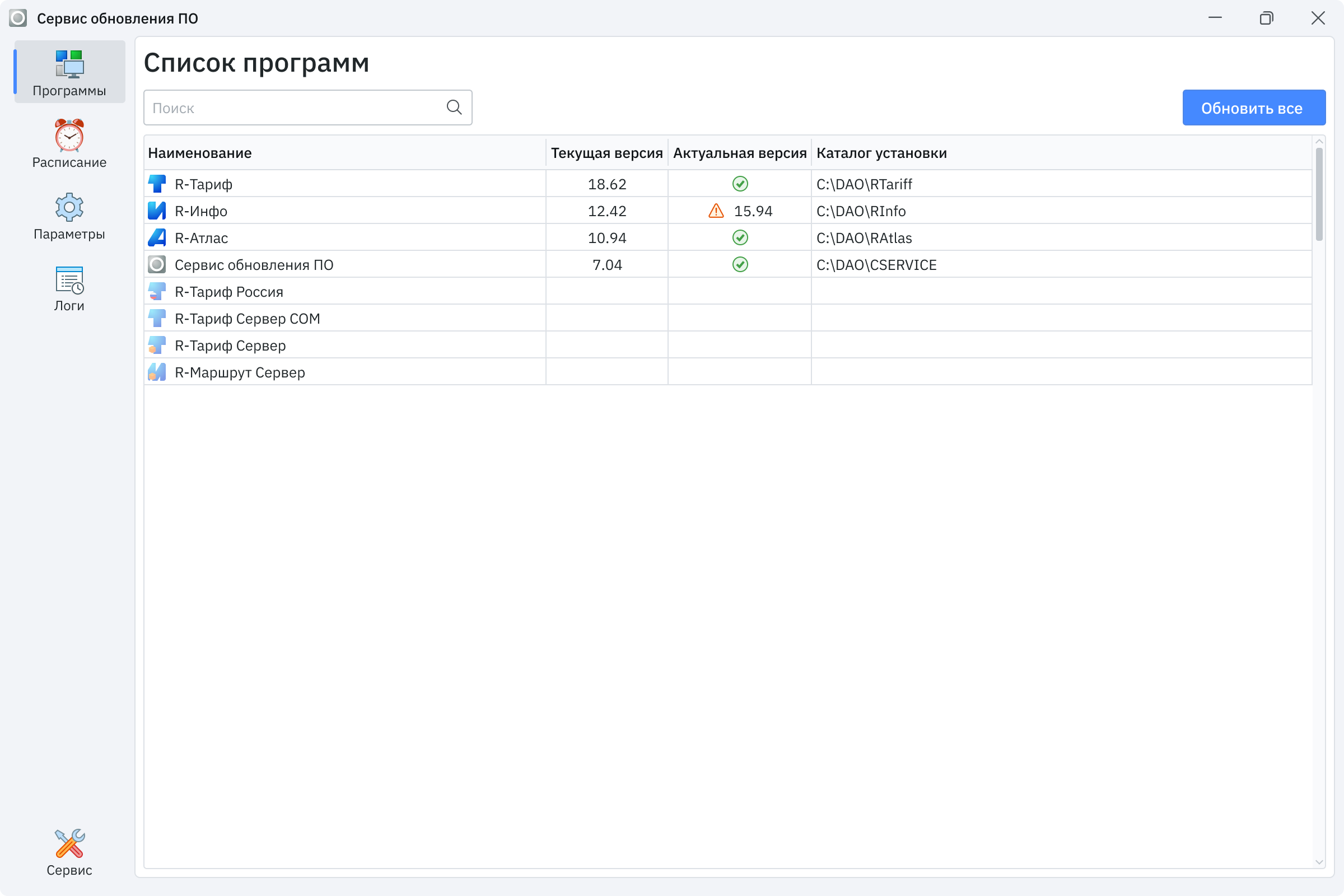Image resolution: width=1344 pixels, height=896 pixels.
Task: Click the search magnifier icon
Action: point(454,108)
